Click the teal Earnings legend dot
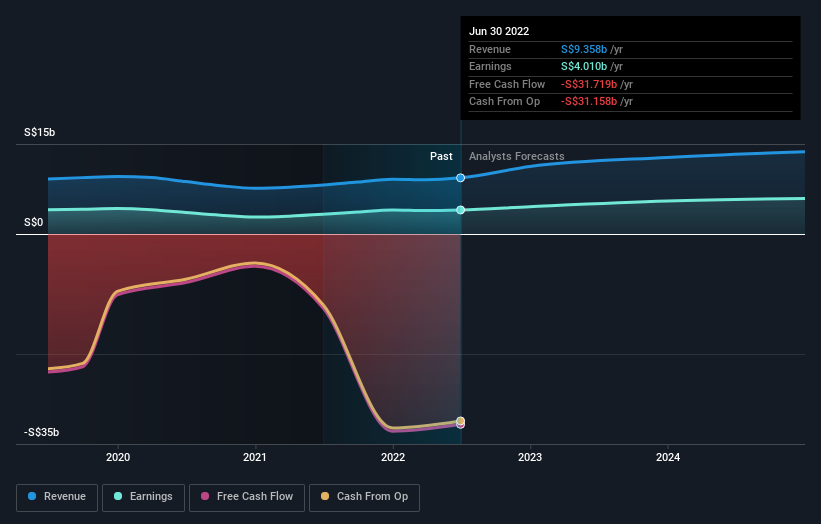This screenshot has height=524, width=821. (x=118, y=496)
